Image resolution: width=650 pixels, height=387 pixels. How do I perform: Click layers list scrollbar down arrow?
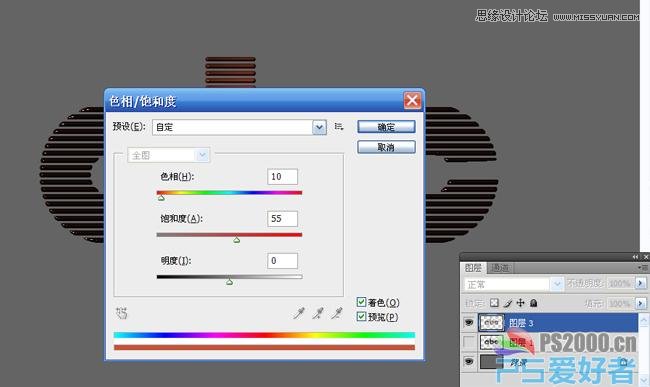[643, 379]
